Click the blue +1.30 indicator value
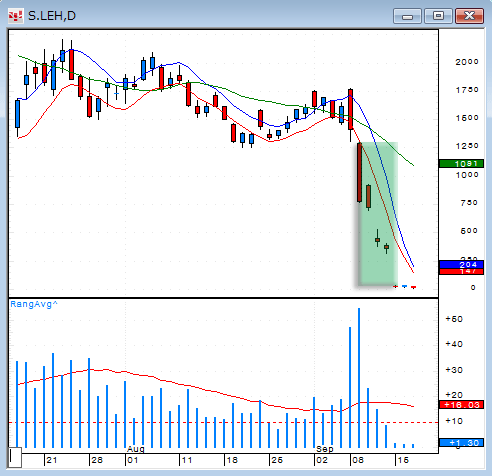The image size is (492, 476). [x=461, y=443]
